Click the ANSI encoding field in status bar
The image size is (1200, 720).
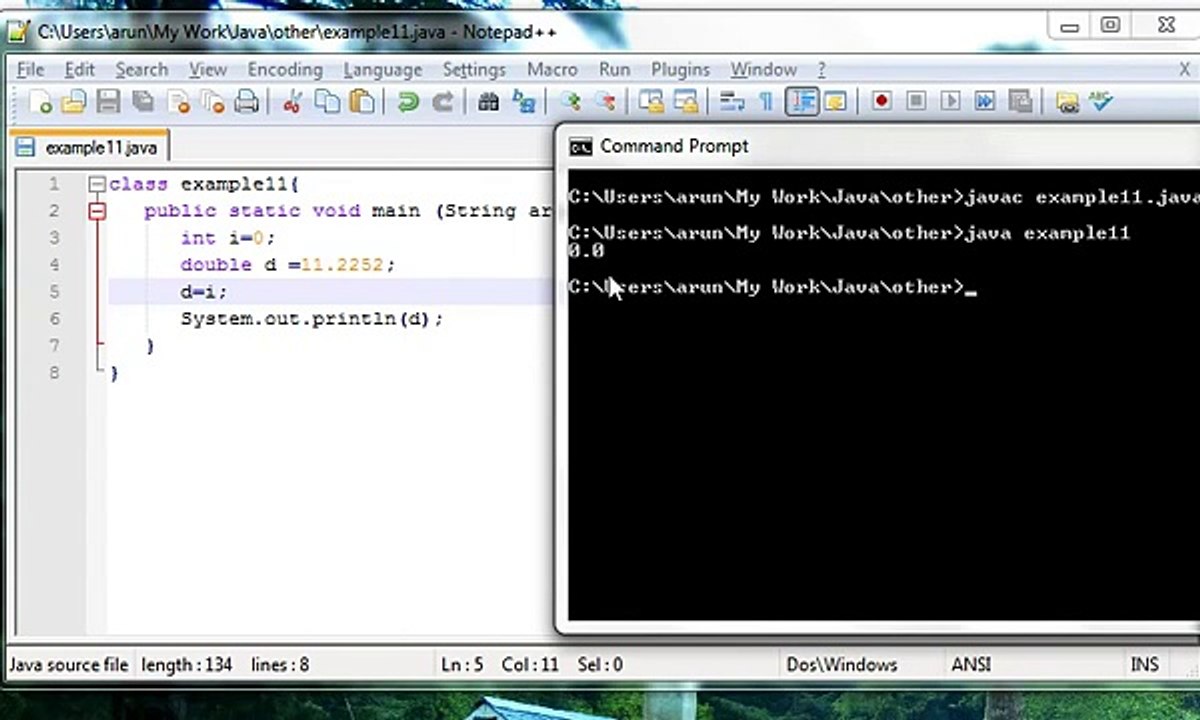[x=971, y=664]
